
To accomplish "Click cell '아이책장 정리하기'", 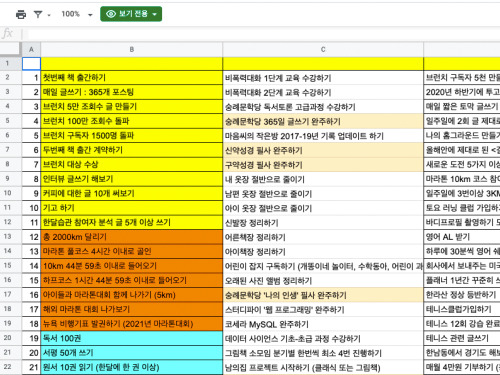I will [x=323, y=251].
